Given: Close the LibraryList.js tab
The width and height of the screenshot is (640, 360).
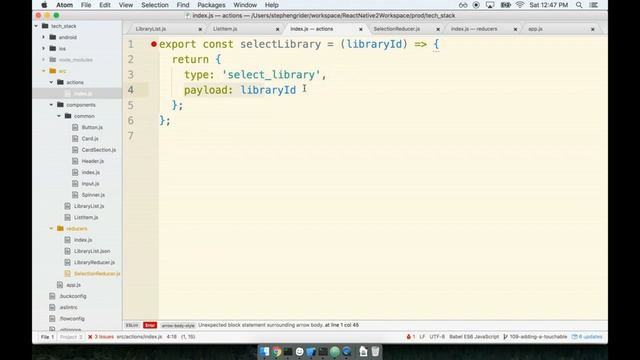Looking at the screenshot, I should pyautogui.click(x=200, y=29).
